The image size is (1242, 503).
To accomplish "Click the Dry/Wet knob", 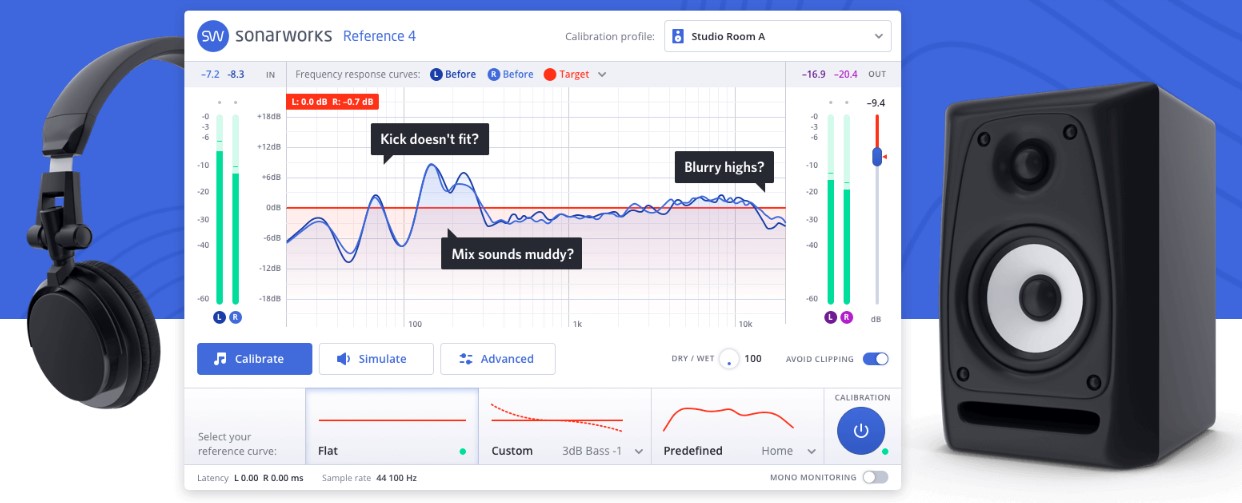I will click(x=729, y=360).
